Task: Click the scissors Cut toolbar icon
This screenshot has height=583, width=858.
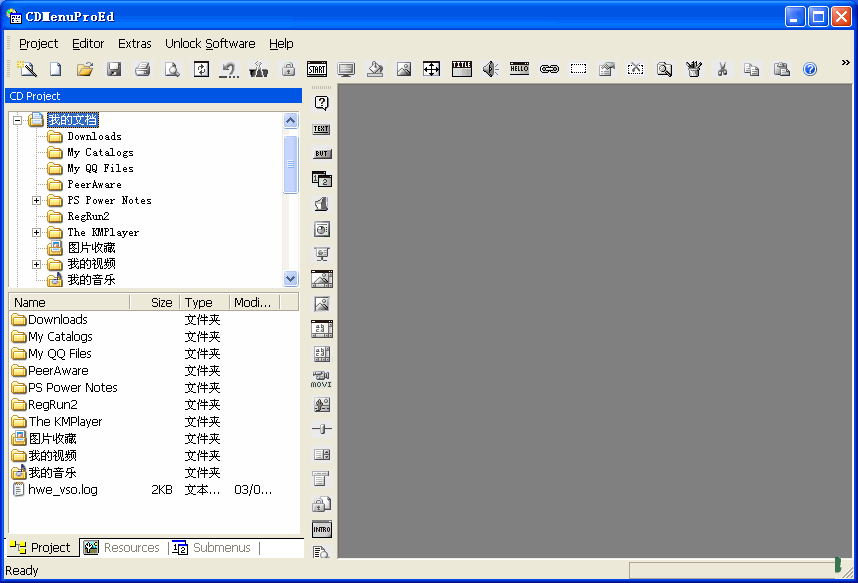Action: coord(721,69)
